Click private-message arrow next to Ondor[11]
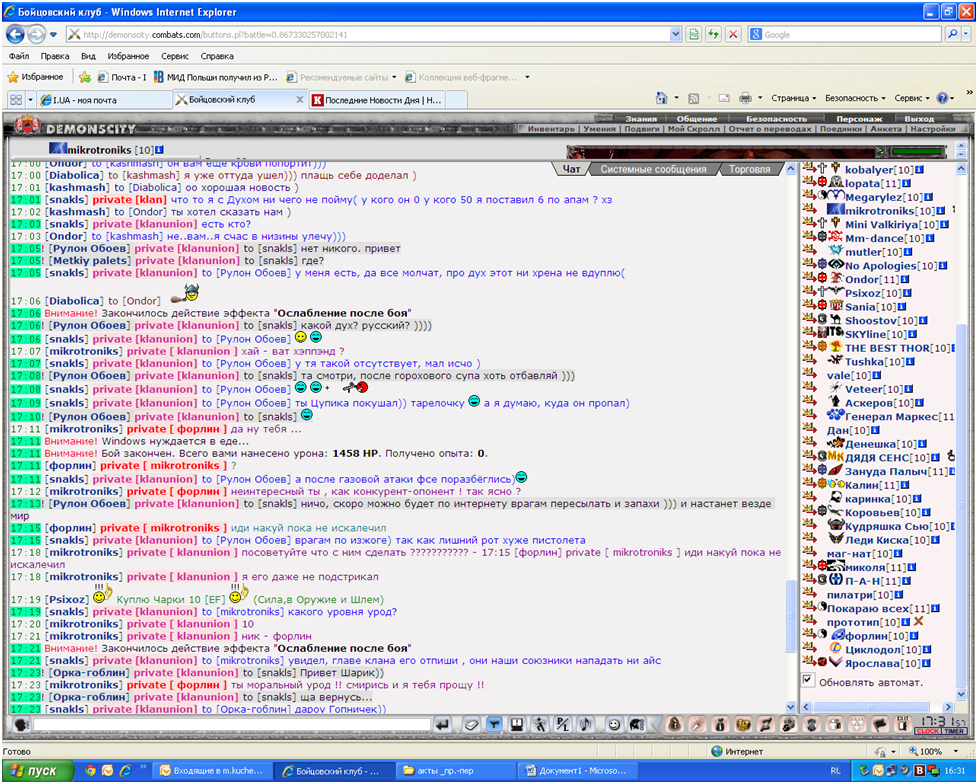Viewport: 978px width, 784px height. pyautogui.click(x=809, y=278)
